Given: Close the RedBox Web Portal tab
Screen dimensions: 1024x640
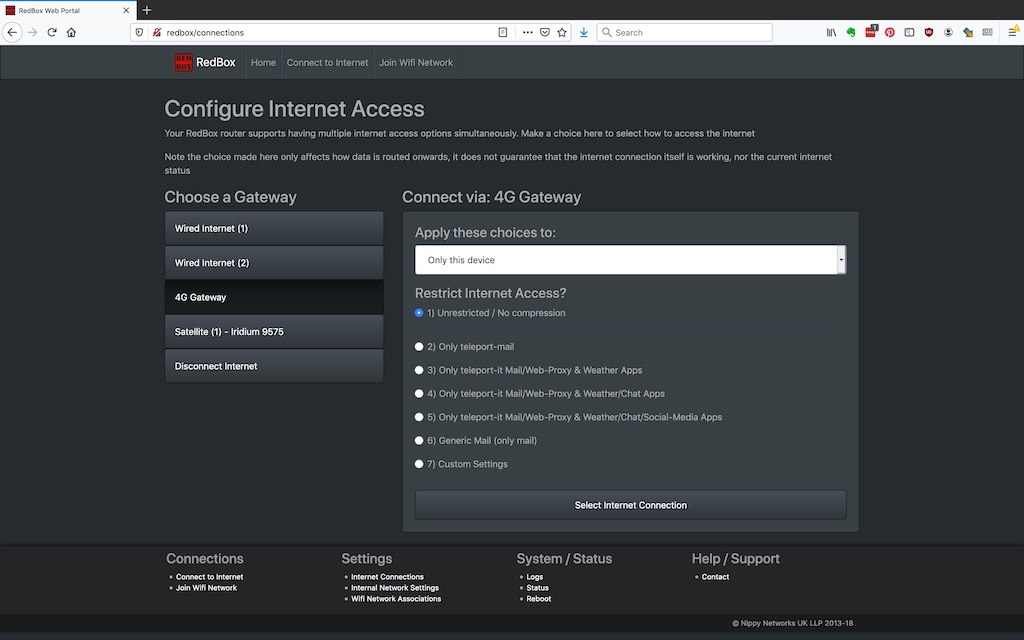Looking at the screenshot, I should click(126, 10).
